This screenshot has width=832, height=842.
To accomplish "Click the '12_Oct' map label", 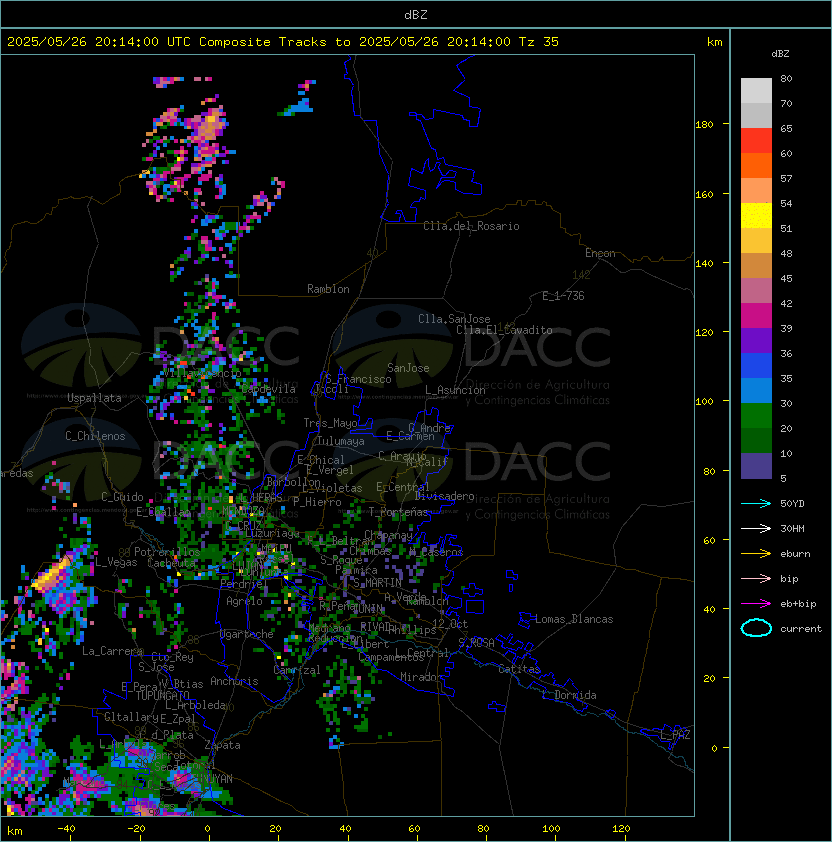I will coord(450,624).
